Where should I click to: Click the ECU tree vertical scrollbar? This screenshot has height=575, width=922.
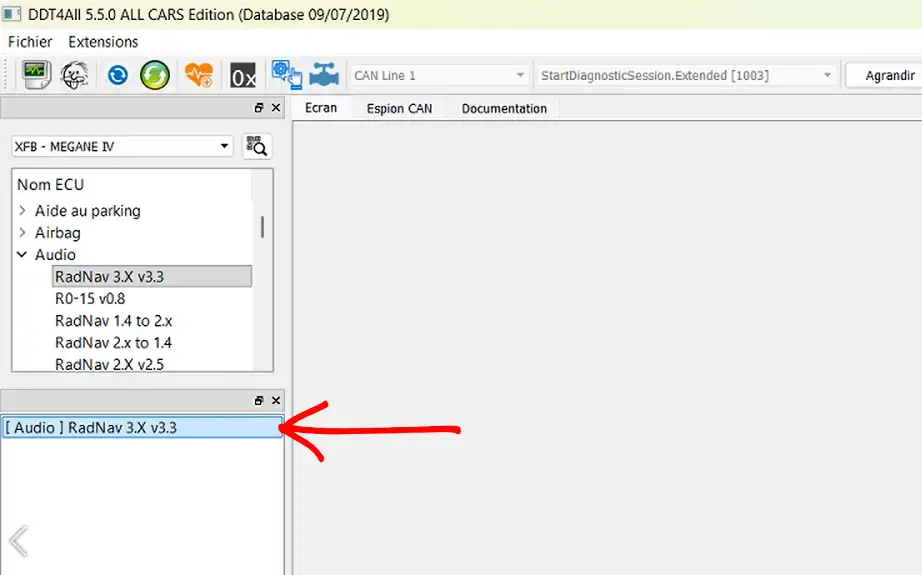(x=262, y=227)
